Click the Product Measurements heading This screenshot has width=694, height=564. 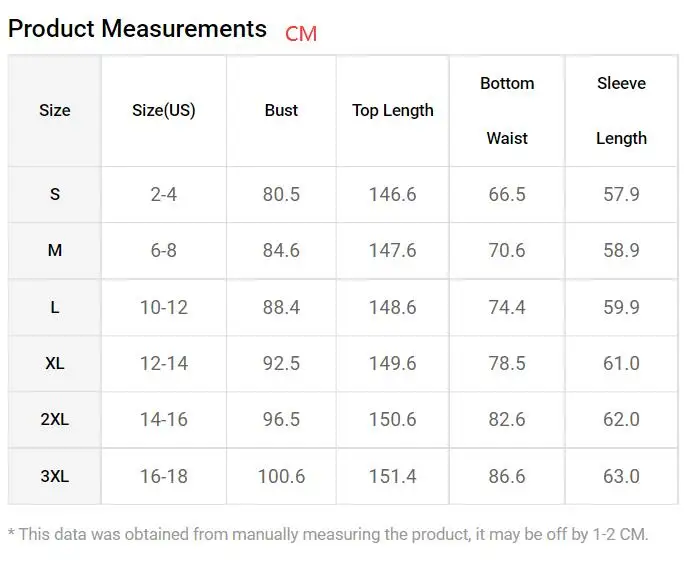click(x=137, y=29)
